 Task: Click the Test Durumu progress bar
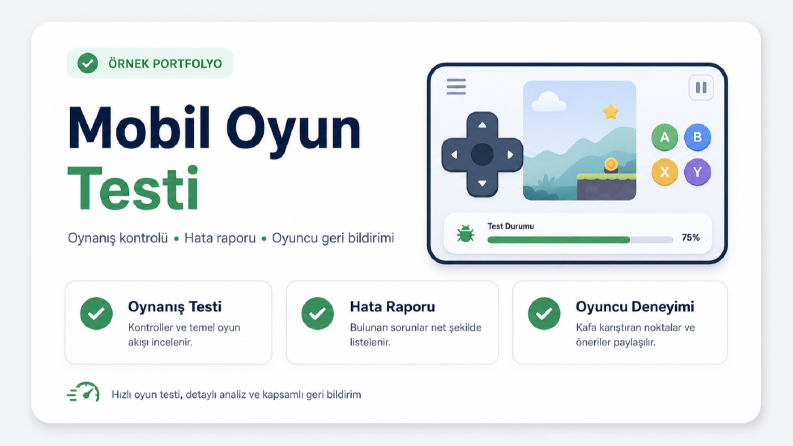coord(580,240)
